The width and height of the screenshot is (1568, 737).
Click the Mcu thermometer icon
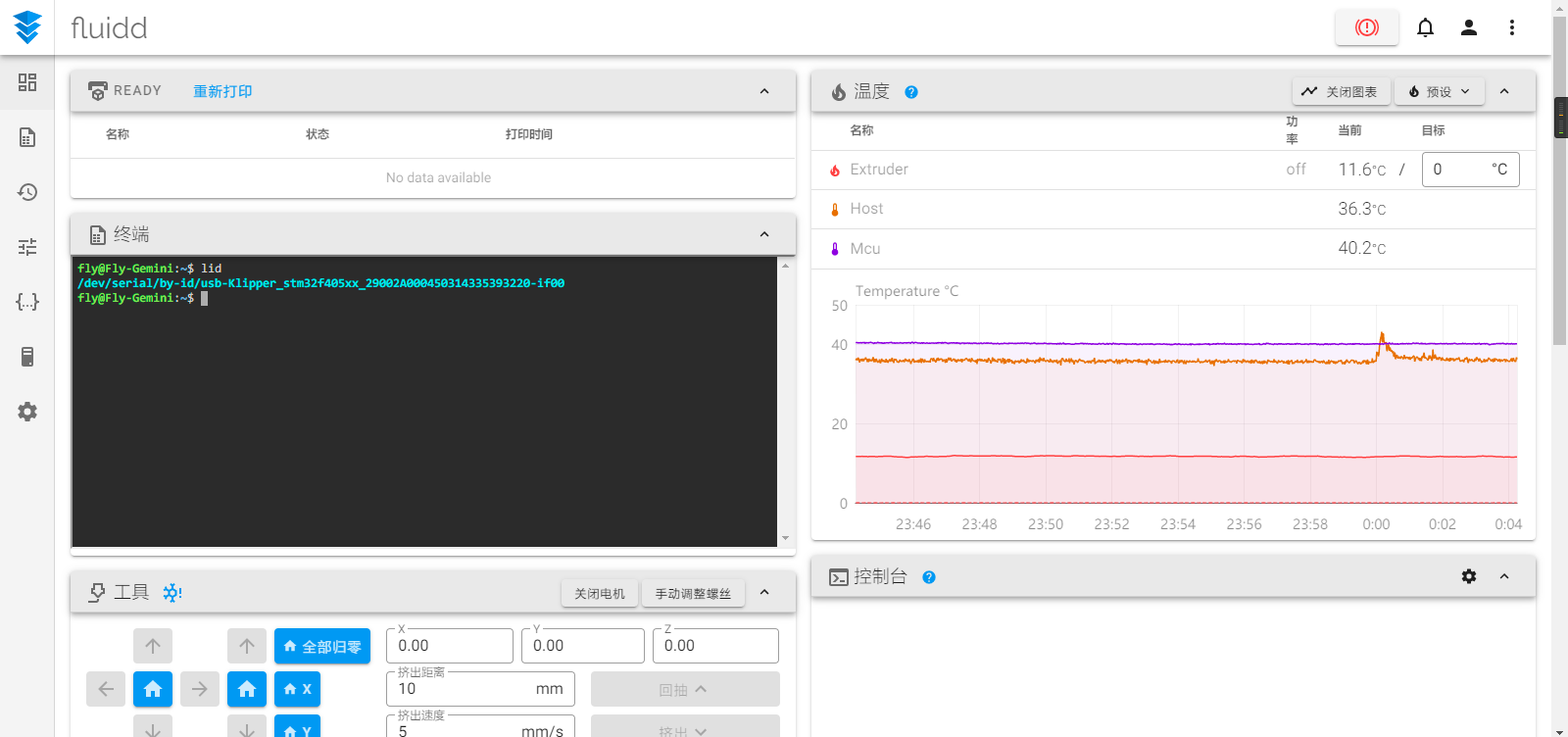point(835,249)
